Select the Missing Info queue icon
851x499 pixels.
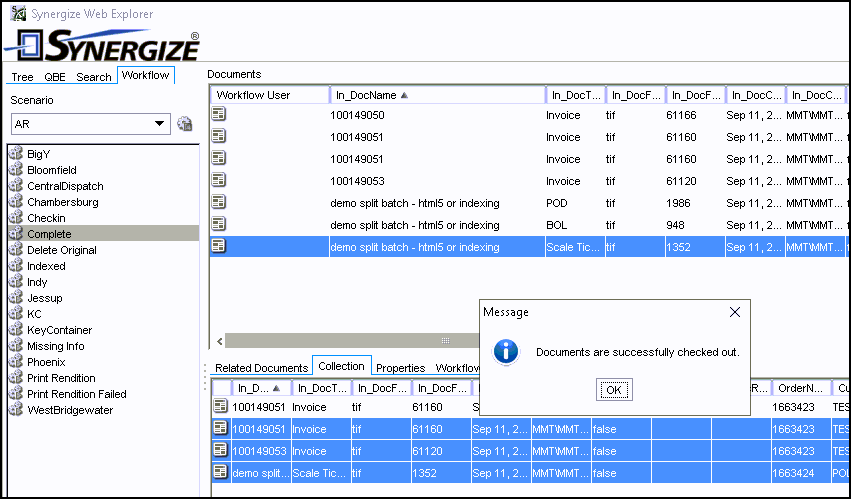tap(16, 346)
